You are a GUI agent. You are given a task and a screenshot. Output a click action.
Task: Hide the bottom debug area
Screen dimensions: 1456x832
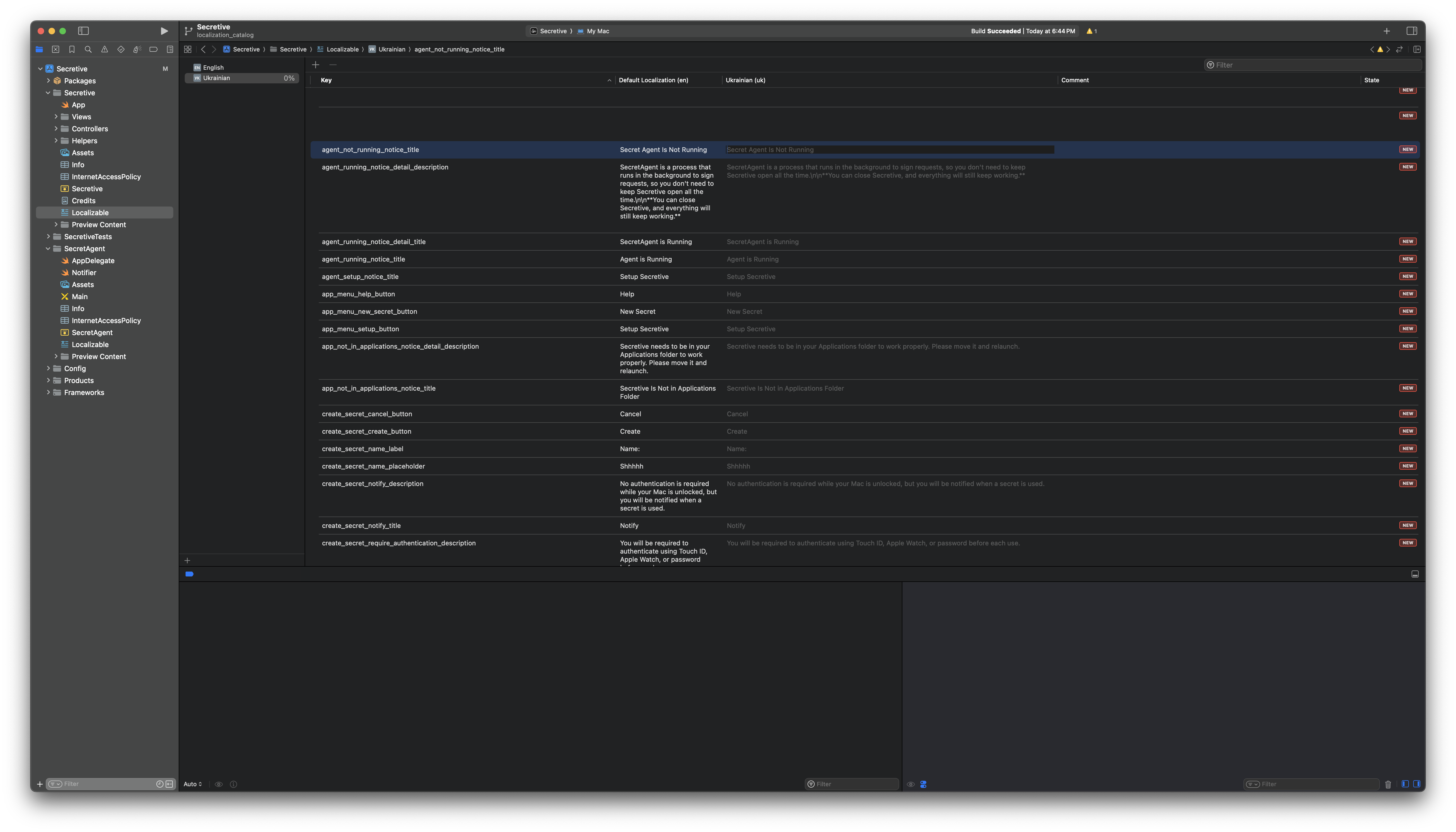click(1415, 574)
